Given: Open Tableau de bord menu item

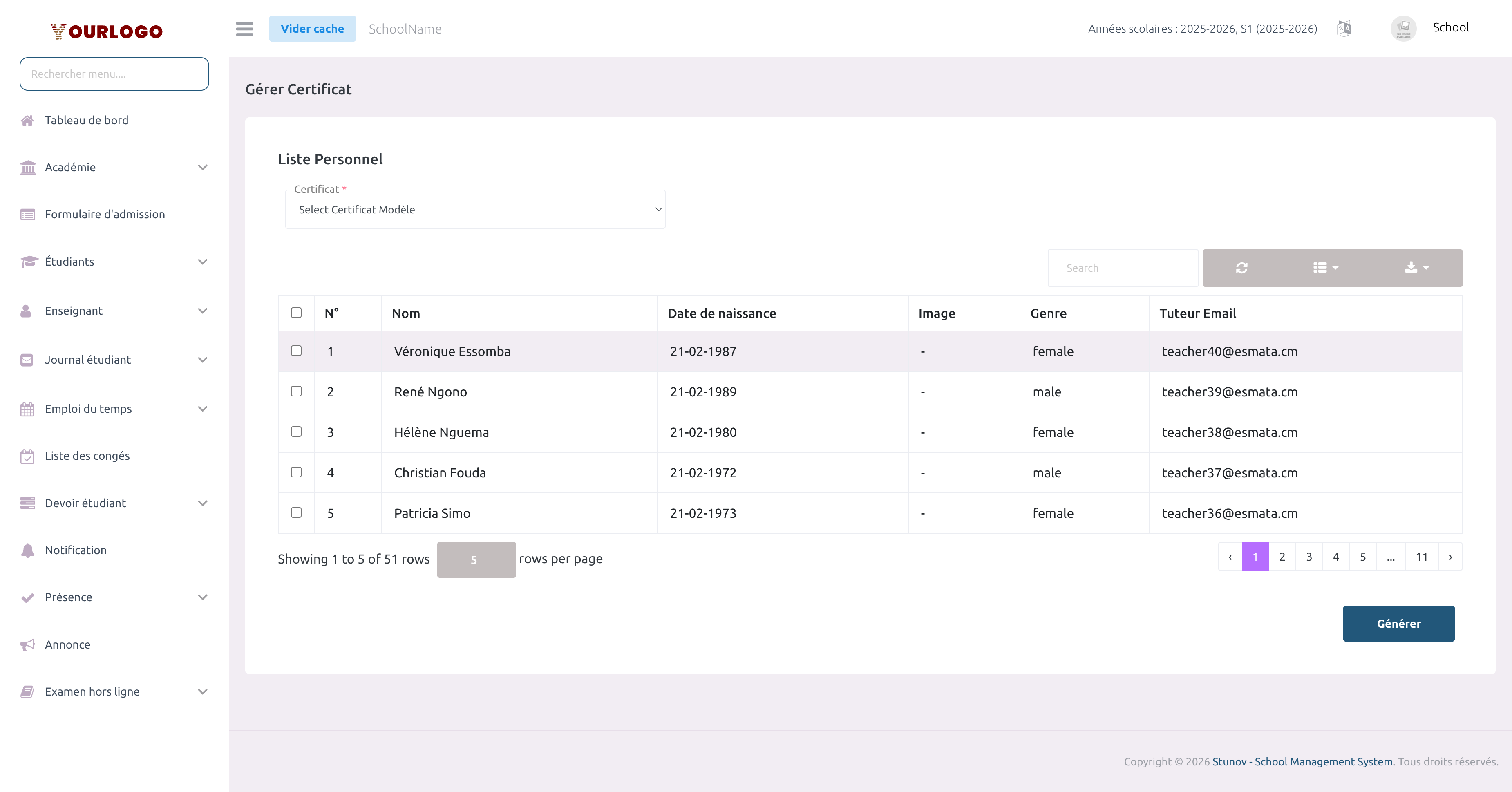Looking at the screenshot, I should [x=86, y=121].
